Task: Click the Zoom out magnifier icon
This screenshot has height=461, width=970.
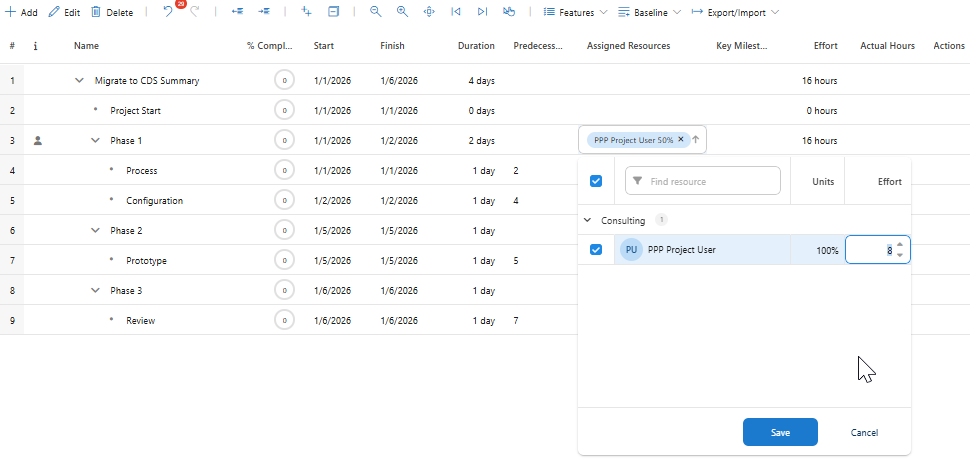Action: coord(375,13)
